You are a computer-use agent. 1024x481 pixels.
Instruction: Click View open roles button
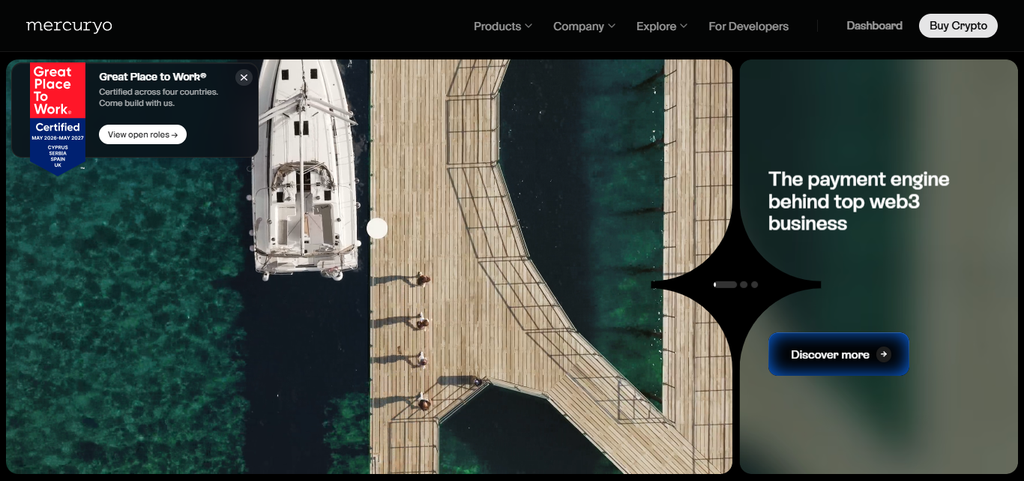(x=142, y=134)
